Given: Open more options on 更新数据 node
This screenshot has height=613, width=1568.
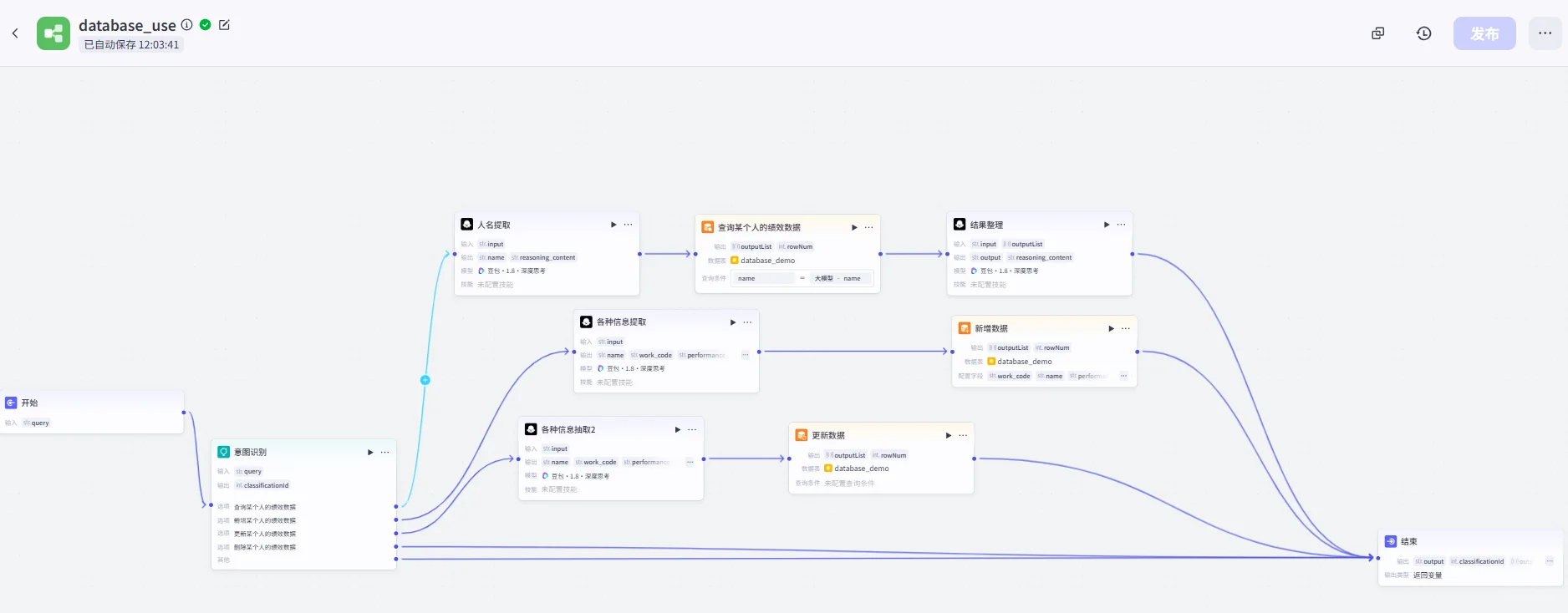Looking at the screenshot, I should coord(963,435).
